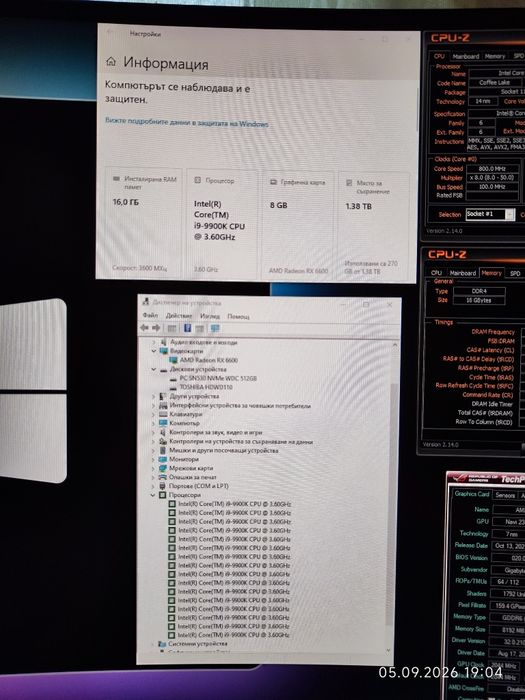
Task: Open the Действие menu in Device Manager
Action: [179, 315]
